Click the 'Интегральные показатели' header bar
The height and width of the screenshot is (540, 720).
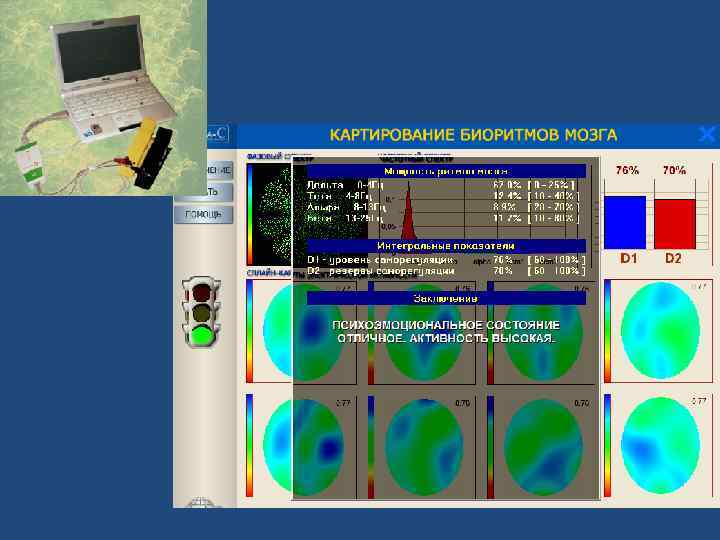coord(446,246)
